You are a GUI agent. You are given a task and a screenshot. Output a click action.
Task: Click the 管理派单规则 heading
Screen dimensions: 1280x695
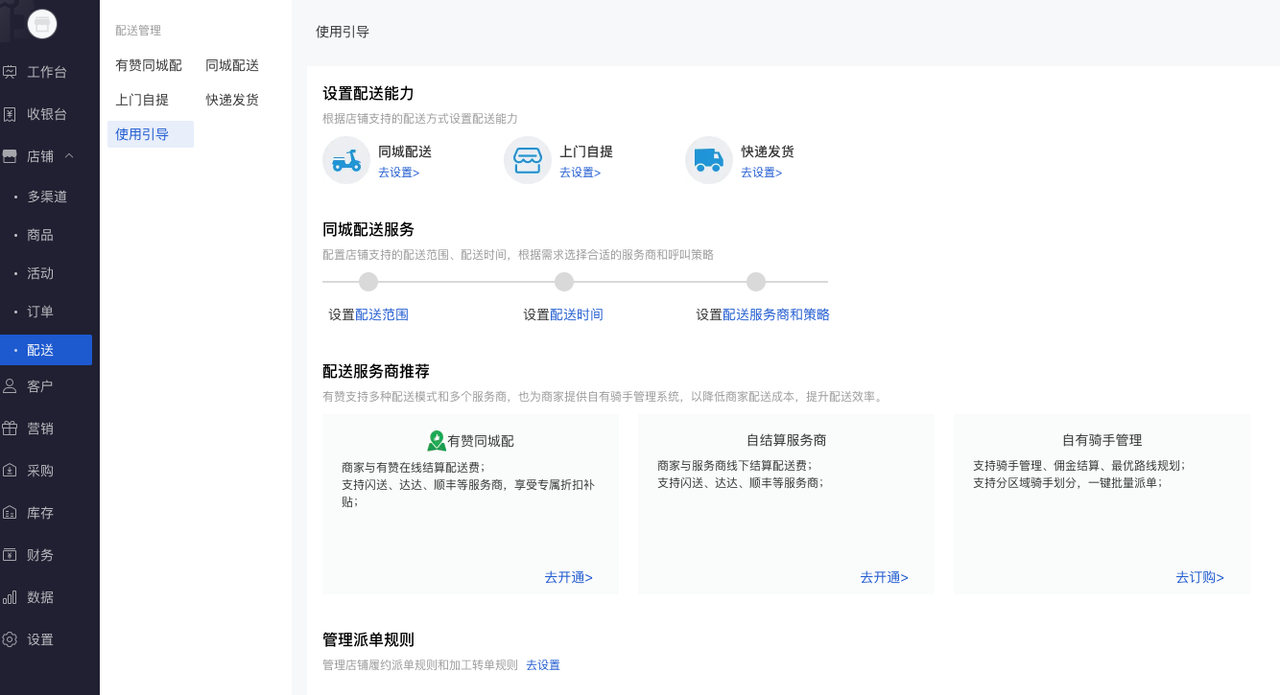(x=368, y=640)
